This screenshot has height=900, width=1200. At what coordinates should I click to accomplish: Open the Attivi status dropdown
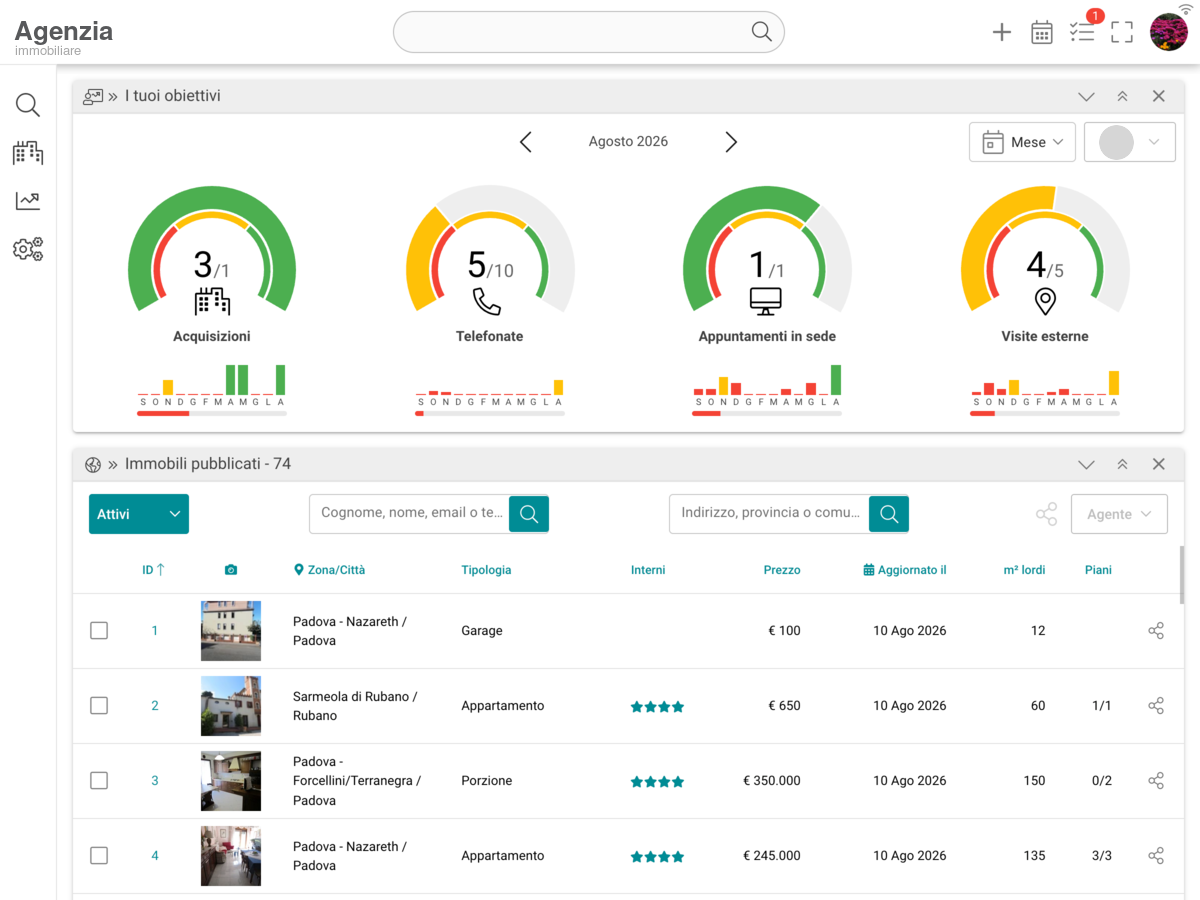point(139,514)
